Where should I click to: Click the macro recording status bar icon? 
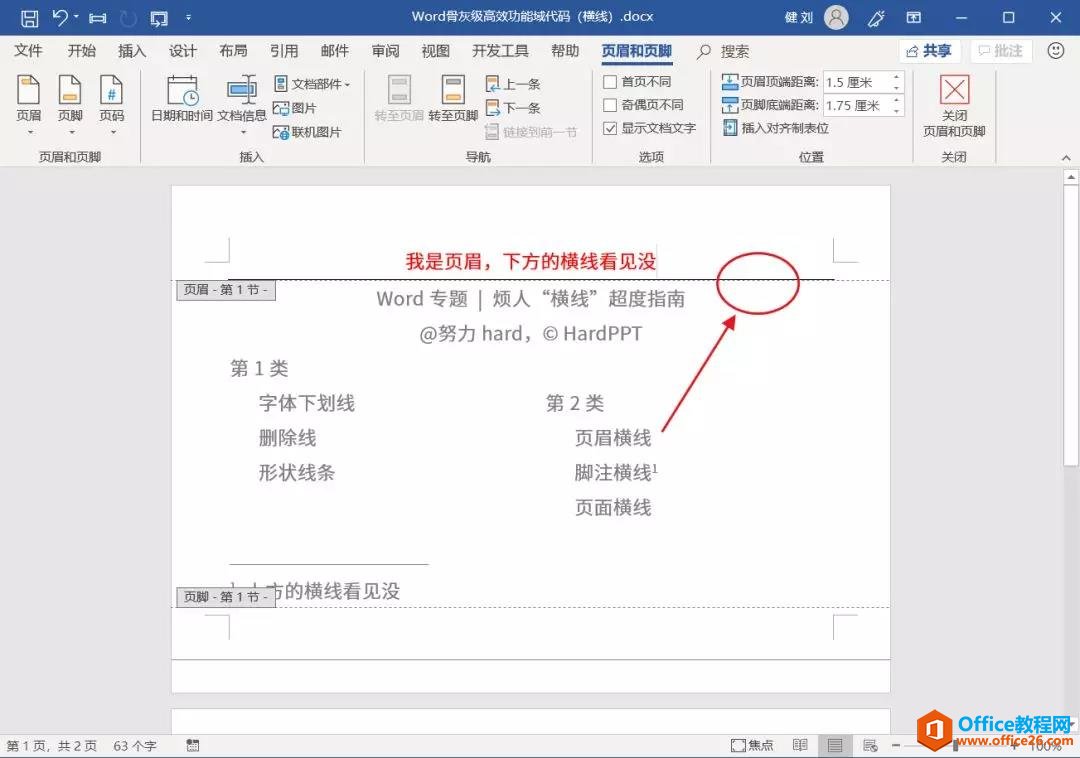(193, 746)
